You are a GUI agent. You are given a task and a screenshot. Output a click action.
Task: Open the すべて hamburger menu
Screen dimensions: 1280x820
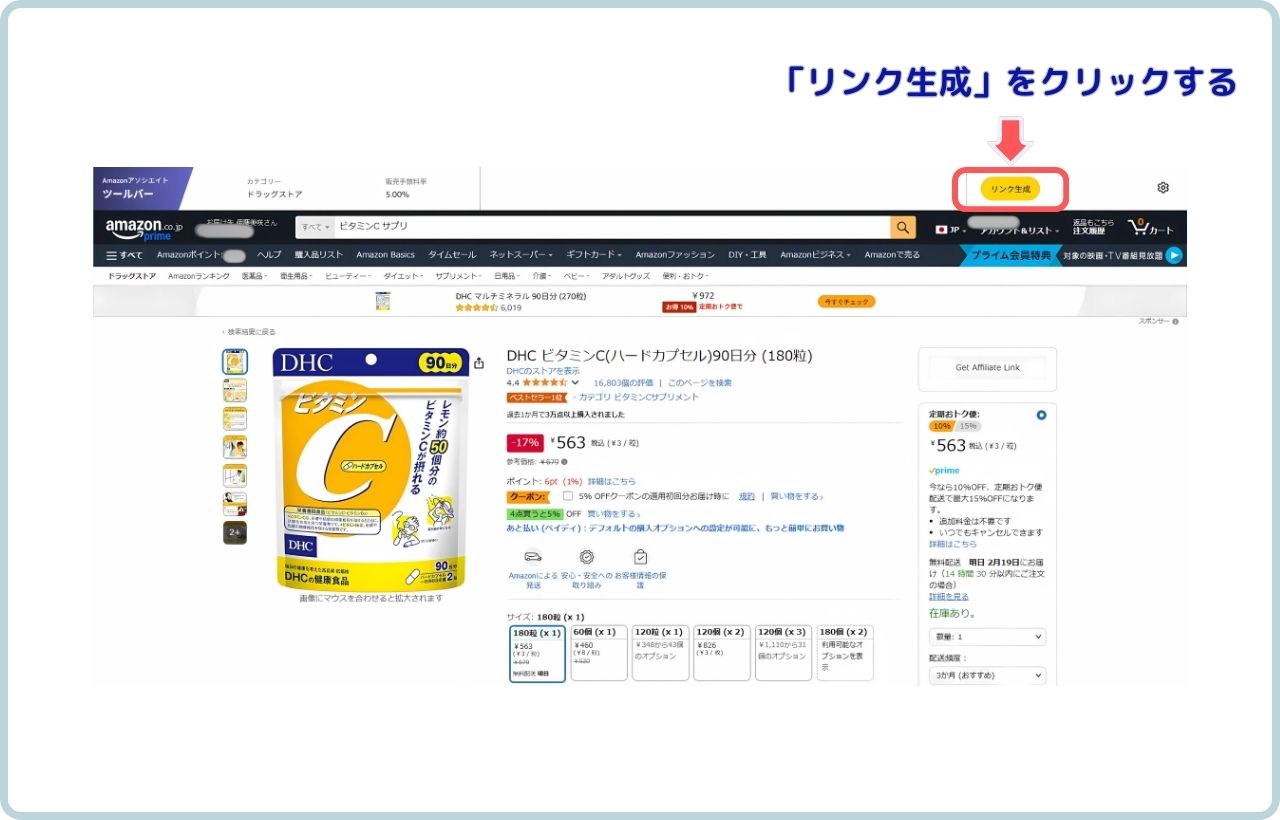(x=125, y=255)
